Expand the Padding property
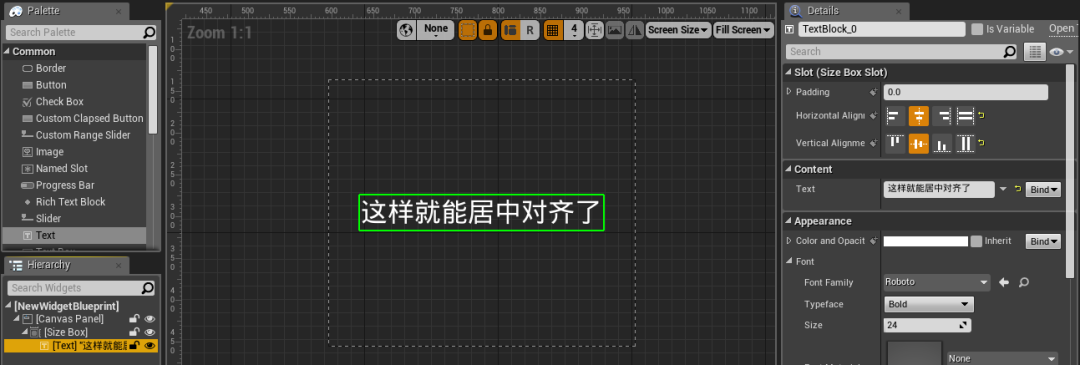 click(789, 92)
